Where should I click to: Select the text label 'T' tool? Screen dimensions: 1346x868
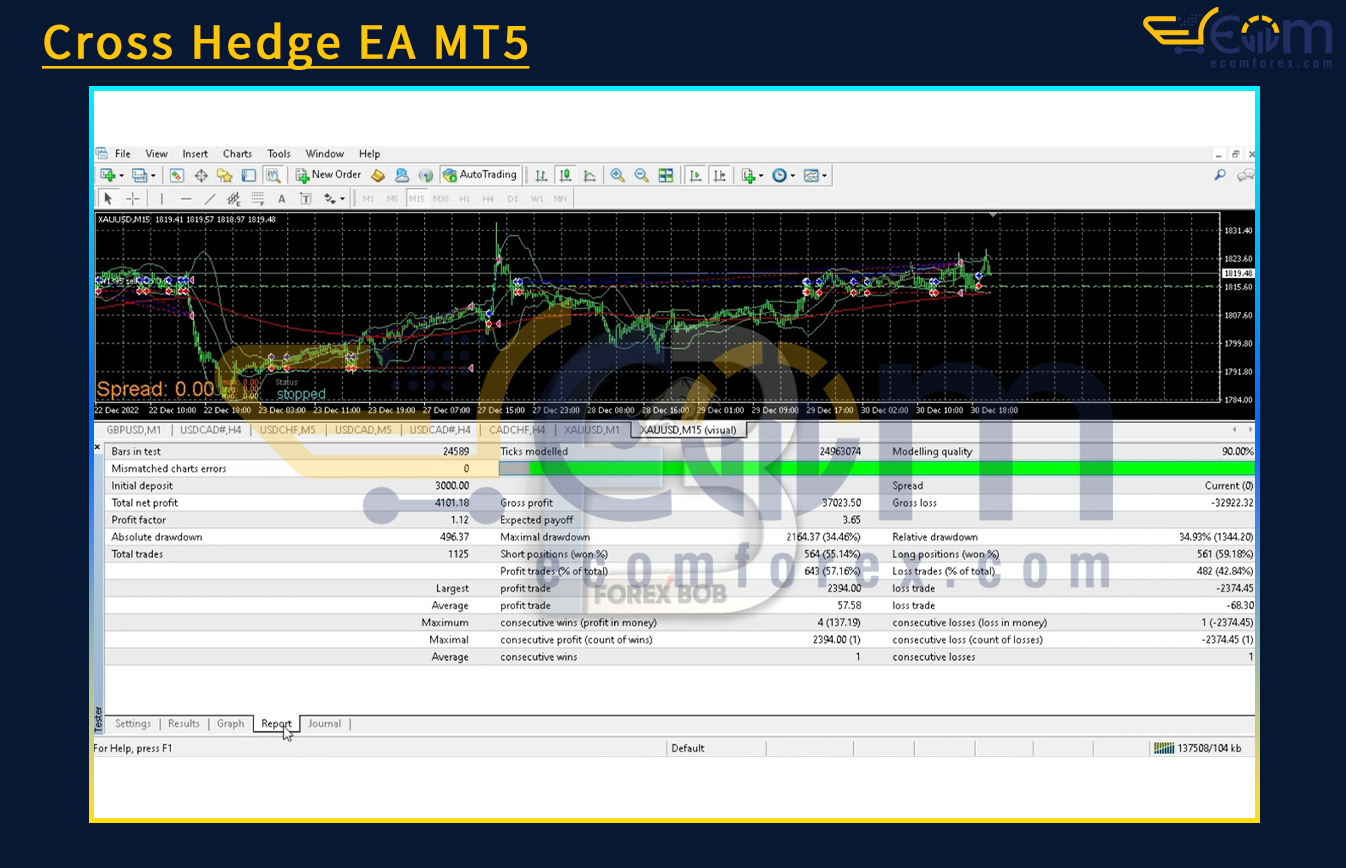(305, 198)
